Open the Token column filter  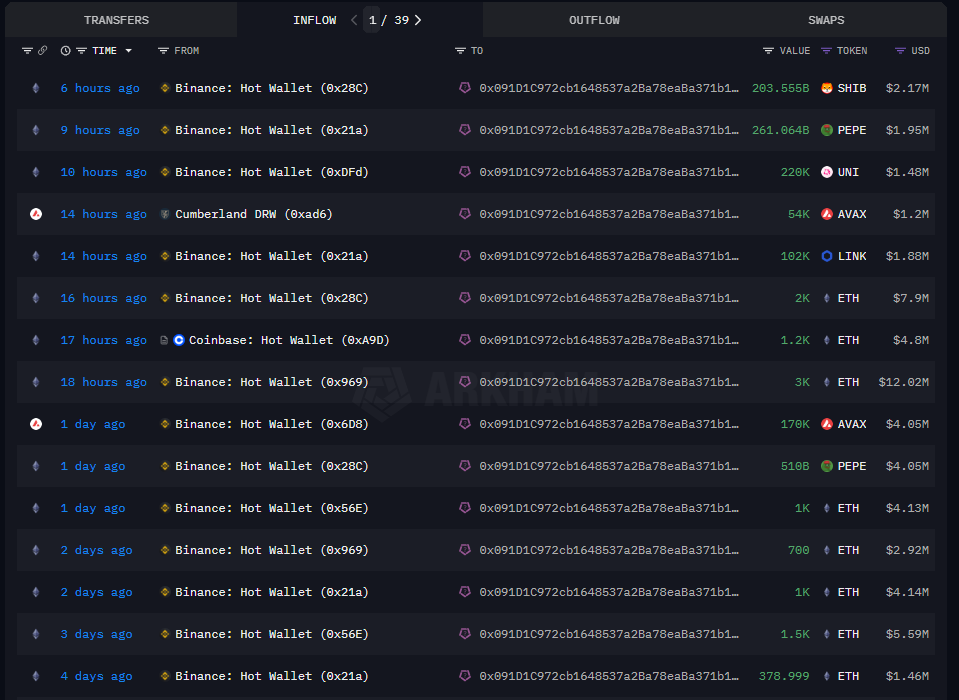[x=826, y=51]
